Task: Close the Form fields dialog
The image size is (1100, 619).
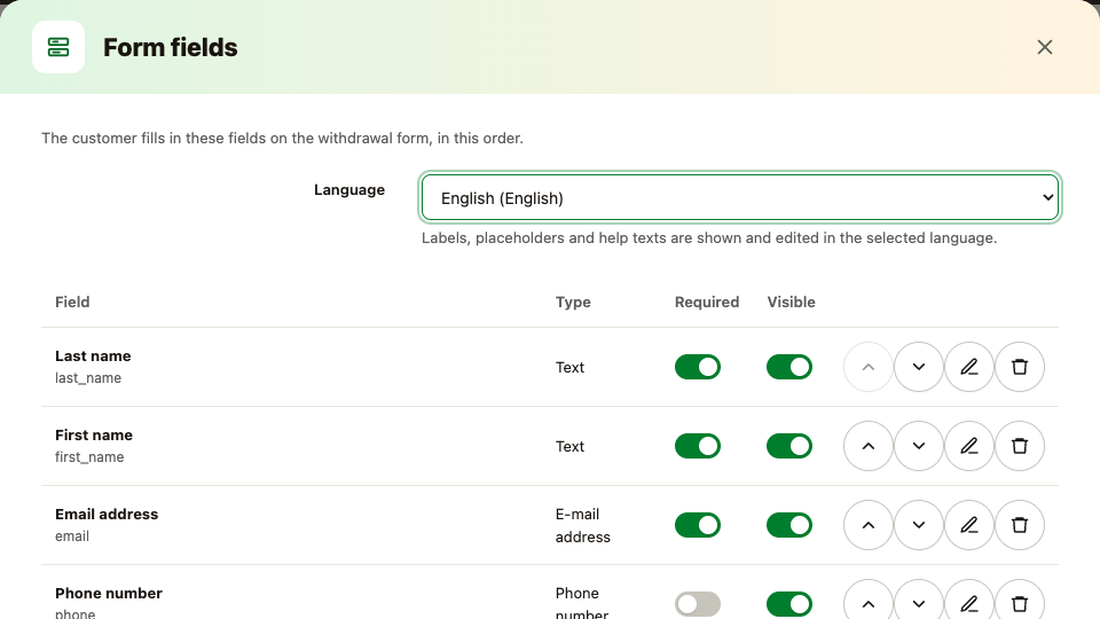Action: click(1045, 47)
